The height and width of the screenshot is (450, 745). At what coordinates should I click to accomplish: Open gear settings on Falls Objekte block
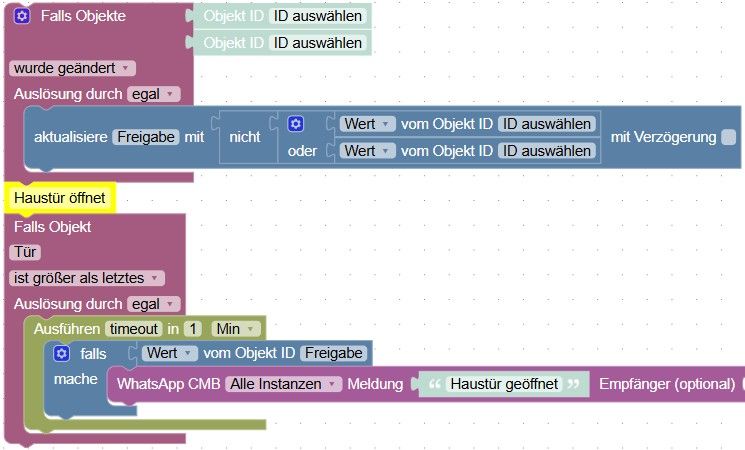coord(22,16)
